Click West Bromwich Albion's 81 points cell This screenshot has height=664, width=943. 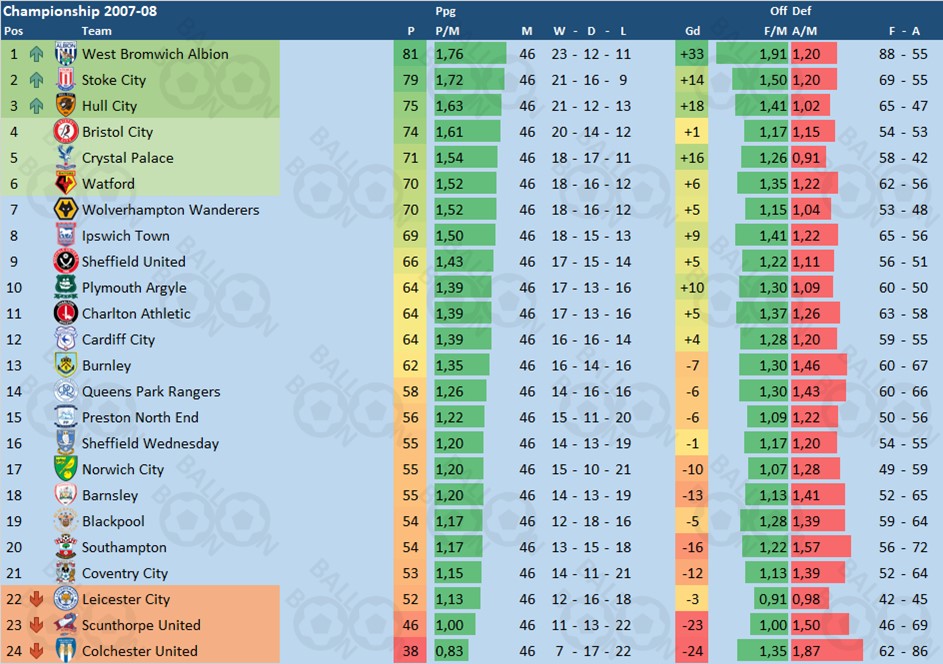(410, 54)
